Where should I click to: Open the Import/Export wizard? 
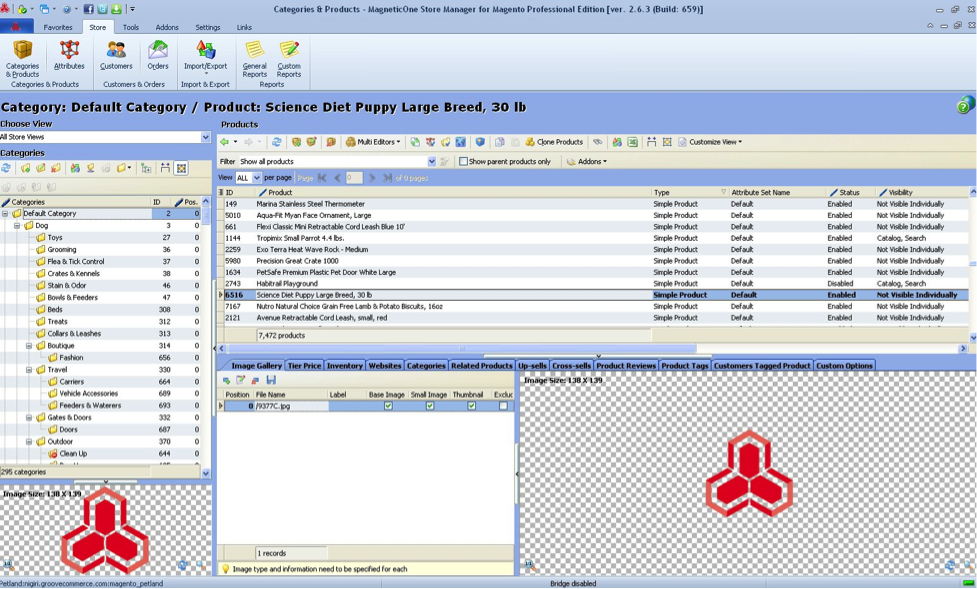[206, 57]
